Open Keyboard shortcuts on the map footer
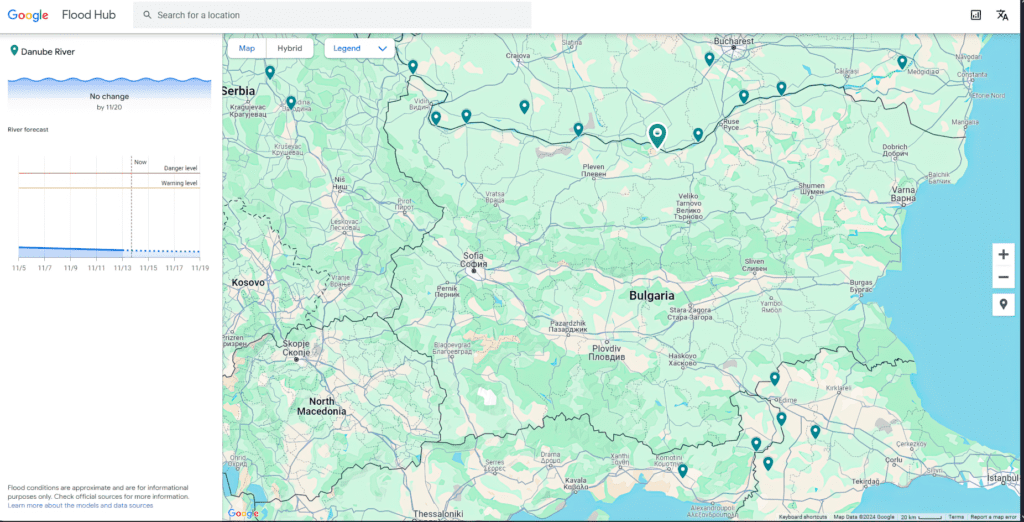 (803, 517)
